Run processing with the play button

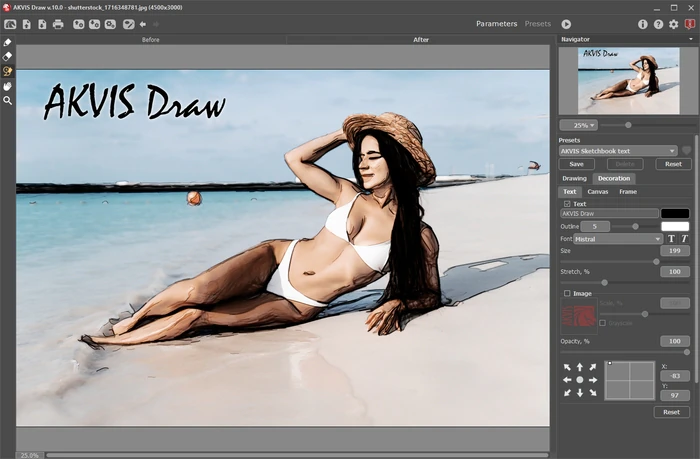click(566, 24)
